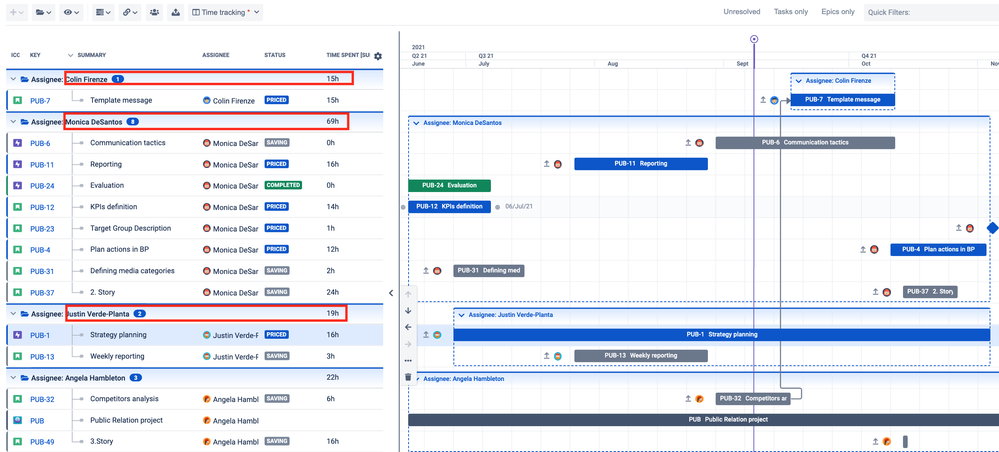Collapse all rows using Summary header chevron

coord(70,55)
